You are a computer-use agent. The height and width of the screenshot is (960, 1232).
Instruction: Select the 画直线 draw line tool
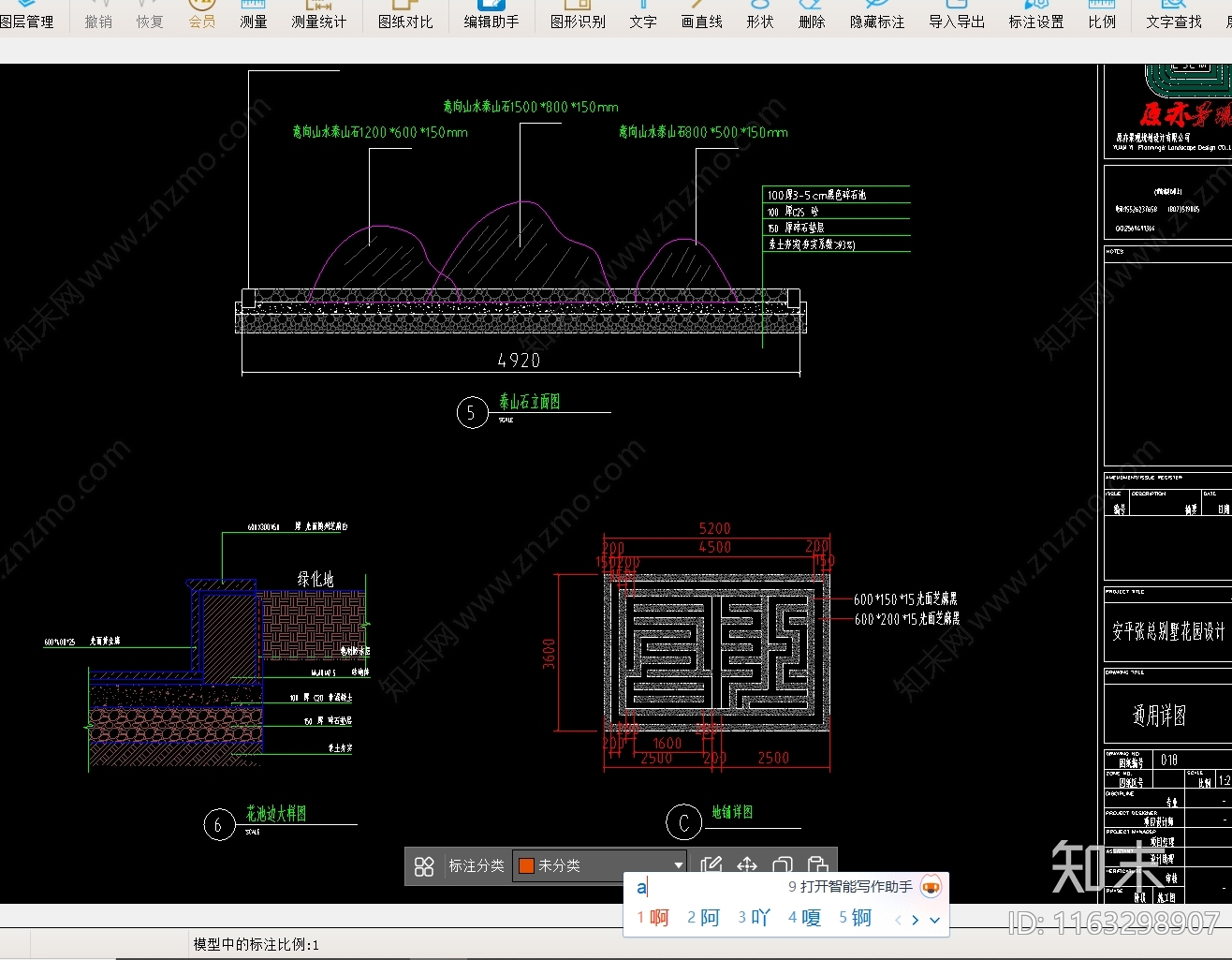pyautogui.click(x=702, y=16)
